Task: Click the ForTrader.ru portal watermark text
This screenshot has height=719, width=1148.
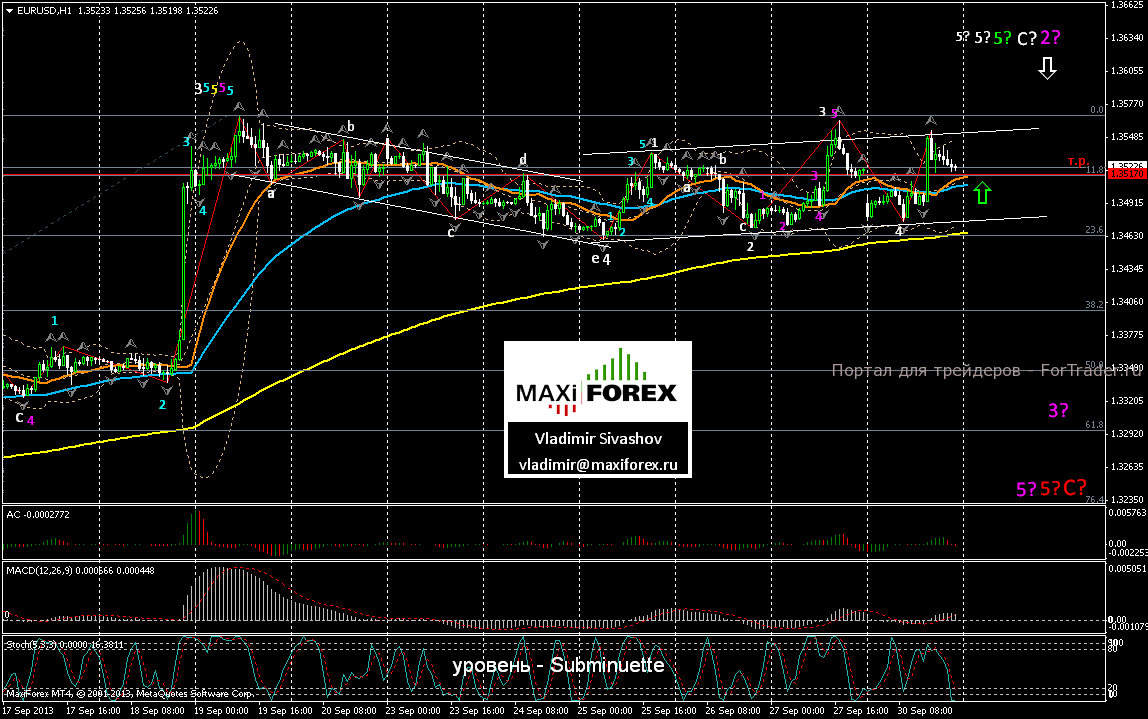Action: 985,371
